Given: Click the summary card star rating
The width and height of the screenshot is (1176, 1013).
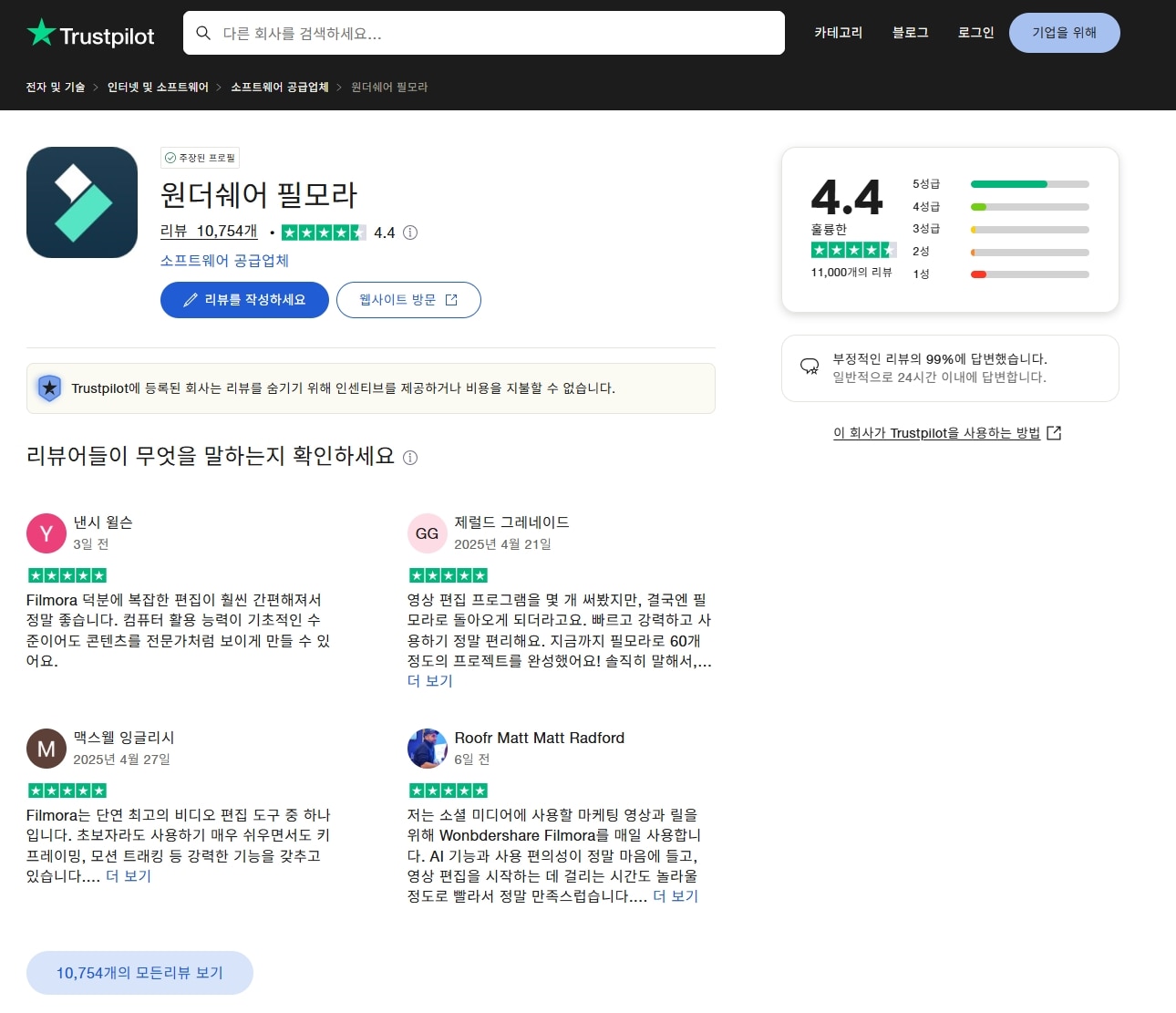Looking at the screenshot, I should point(854,250).
